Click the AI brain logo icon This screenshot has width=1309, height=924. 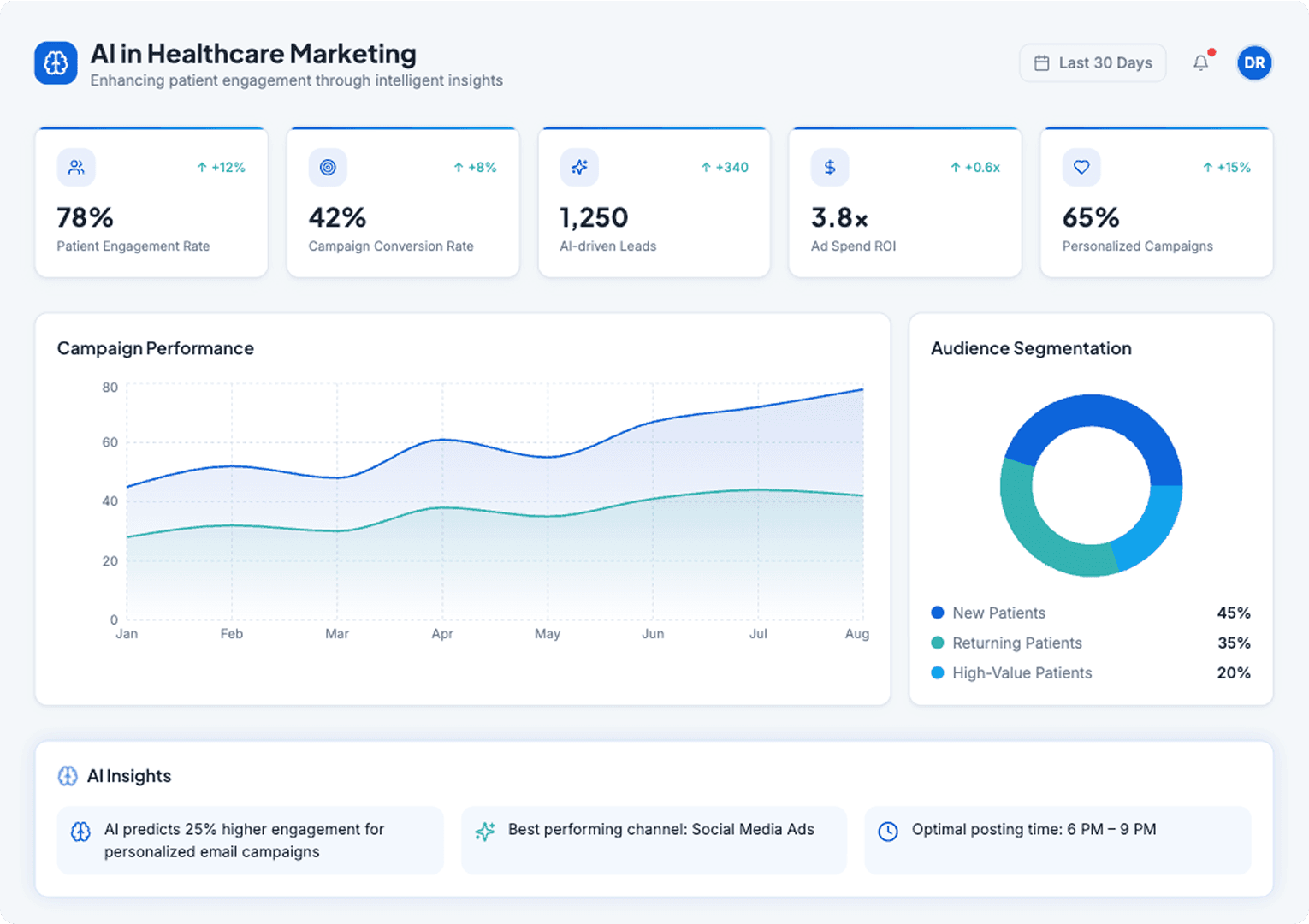point(55,62)
